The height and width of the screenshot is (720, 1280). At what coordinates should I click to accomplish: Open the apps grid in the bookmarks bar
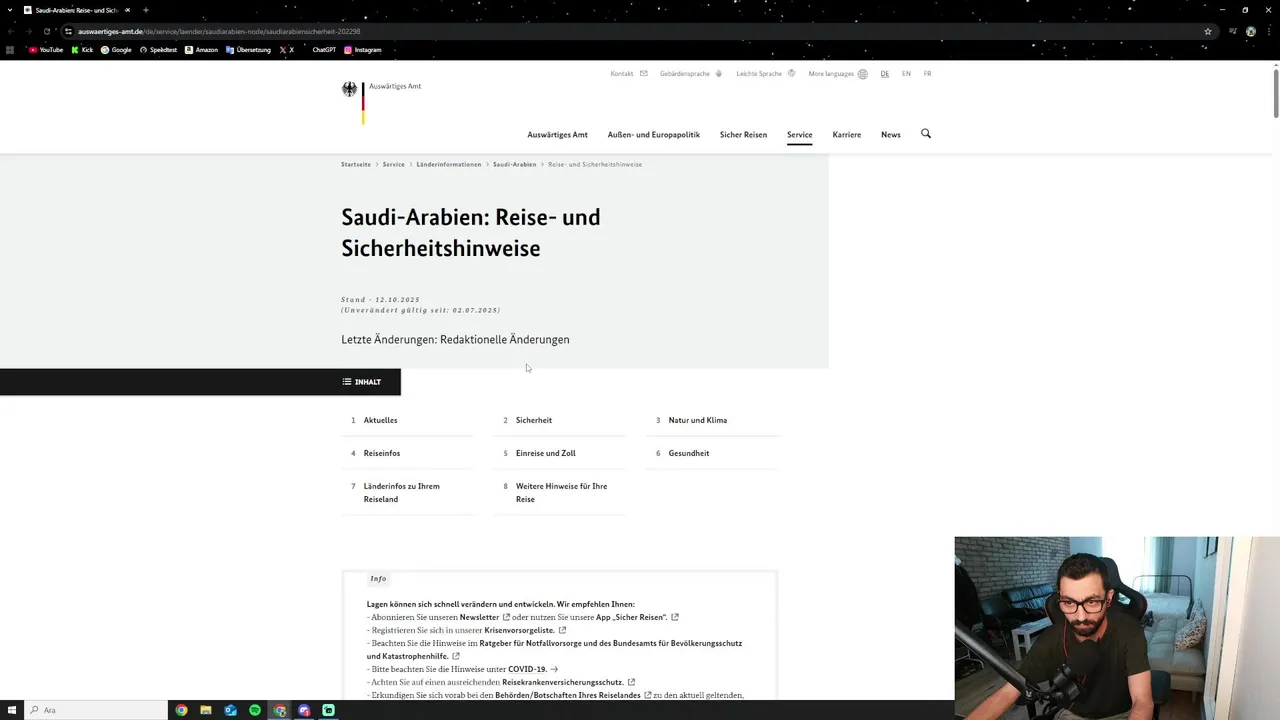[11, 50]
